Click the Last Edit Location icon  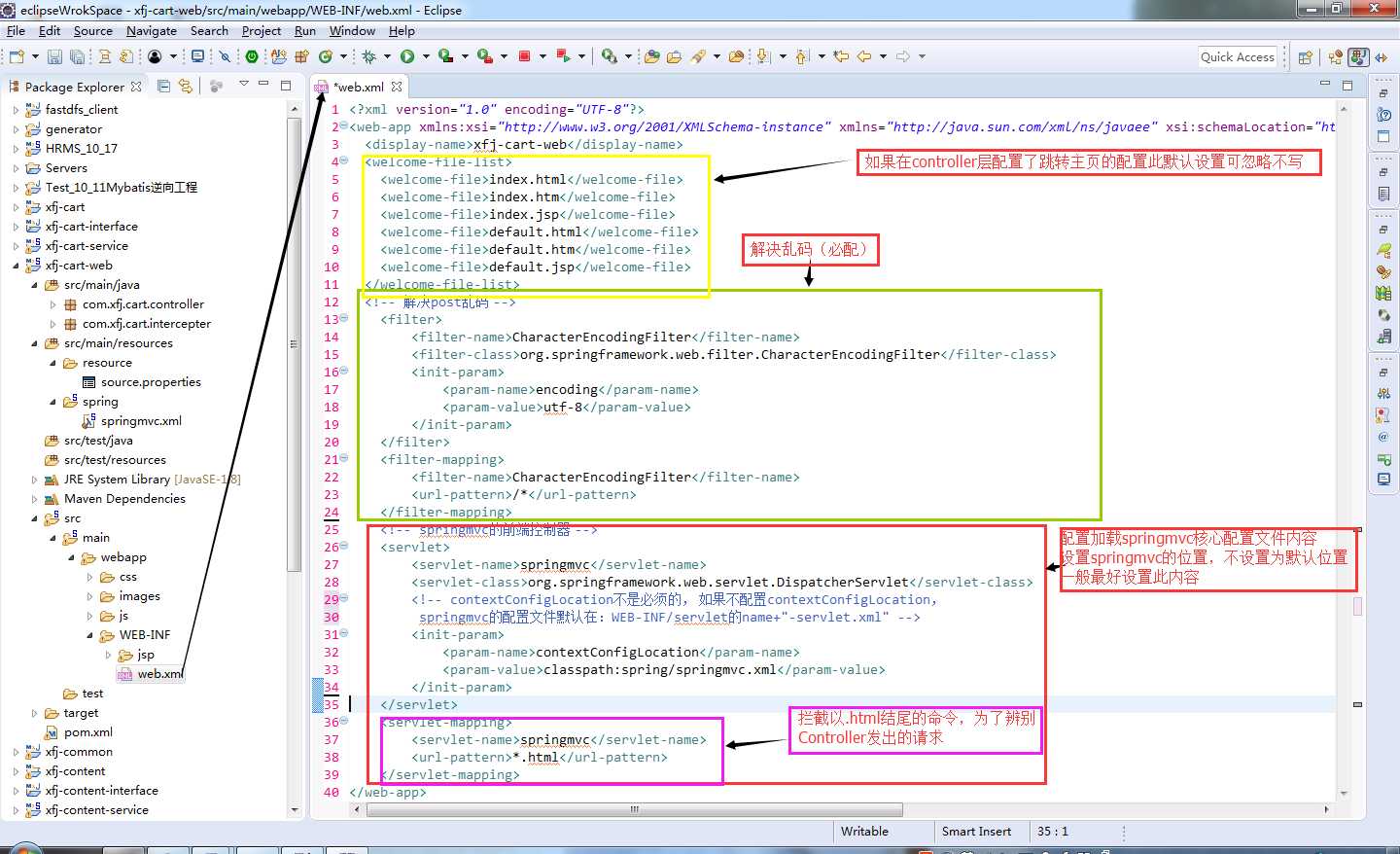coord(841,56)
